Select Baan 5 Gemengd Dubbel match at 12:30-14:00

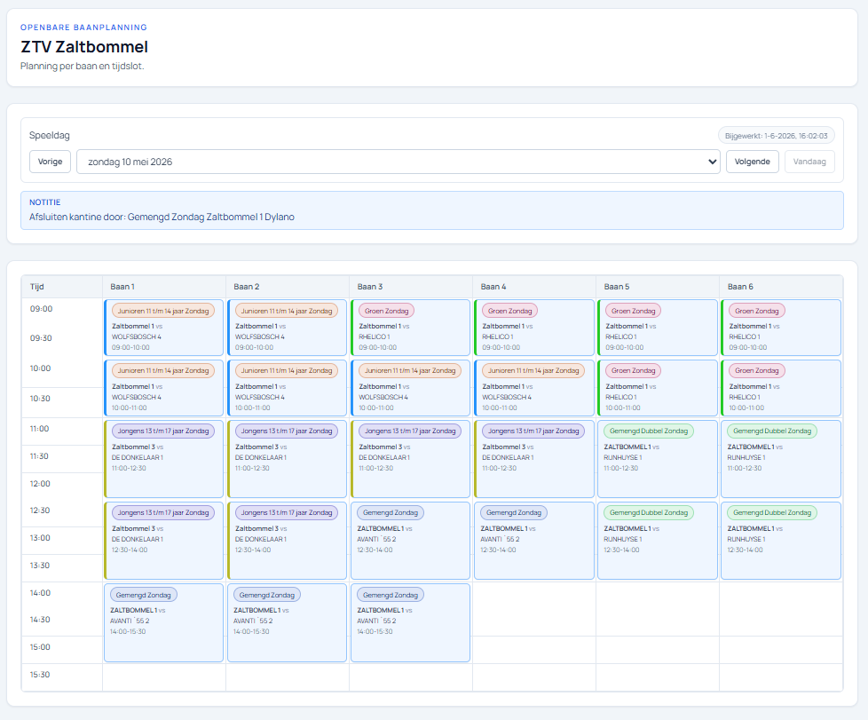[658, 541]
